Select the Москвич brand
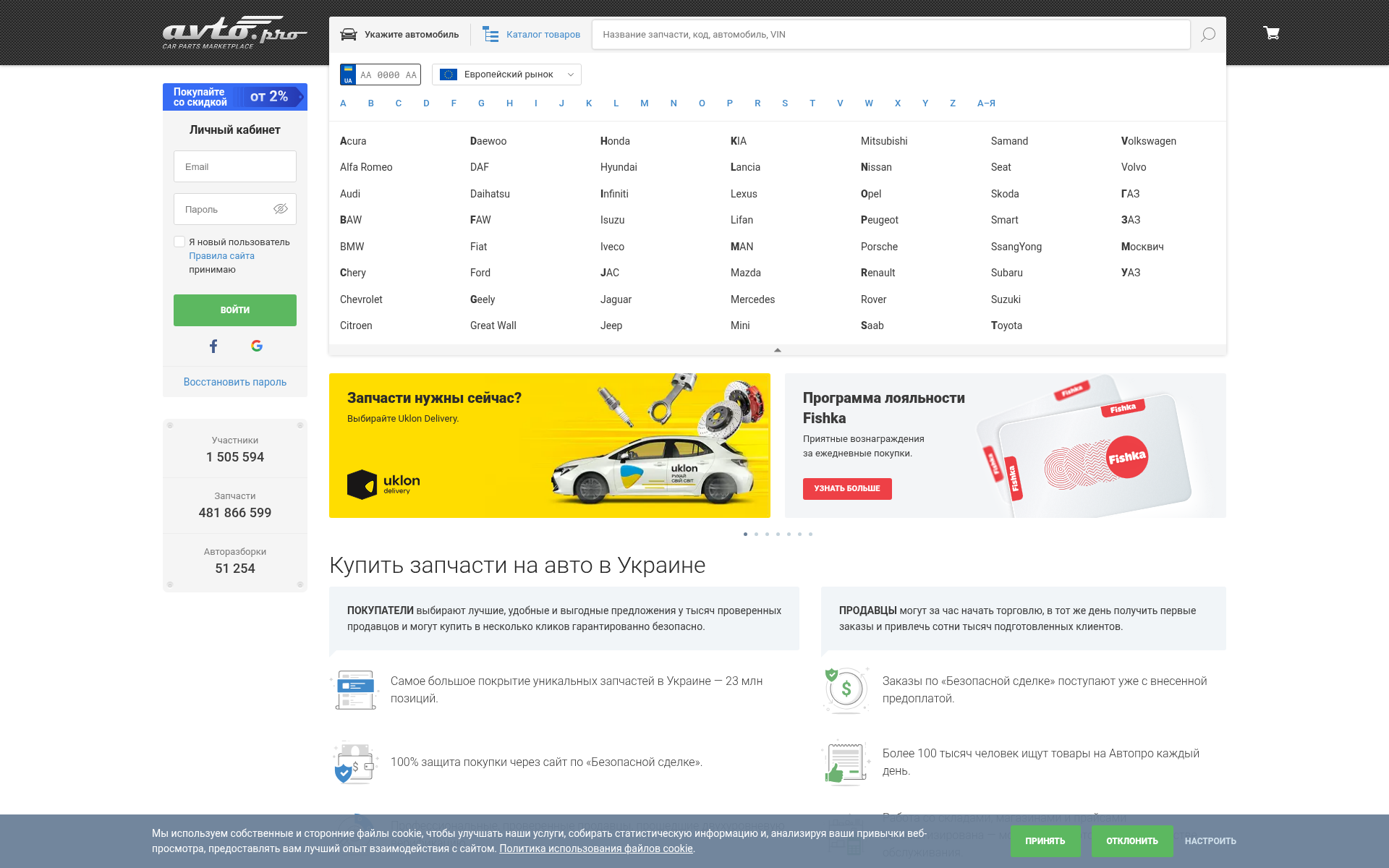Screen dimensions: 1389x868 [x=1142, y=247]
